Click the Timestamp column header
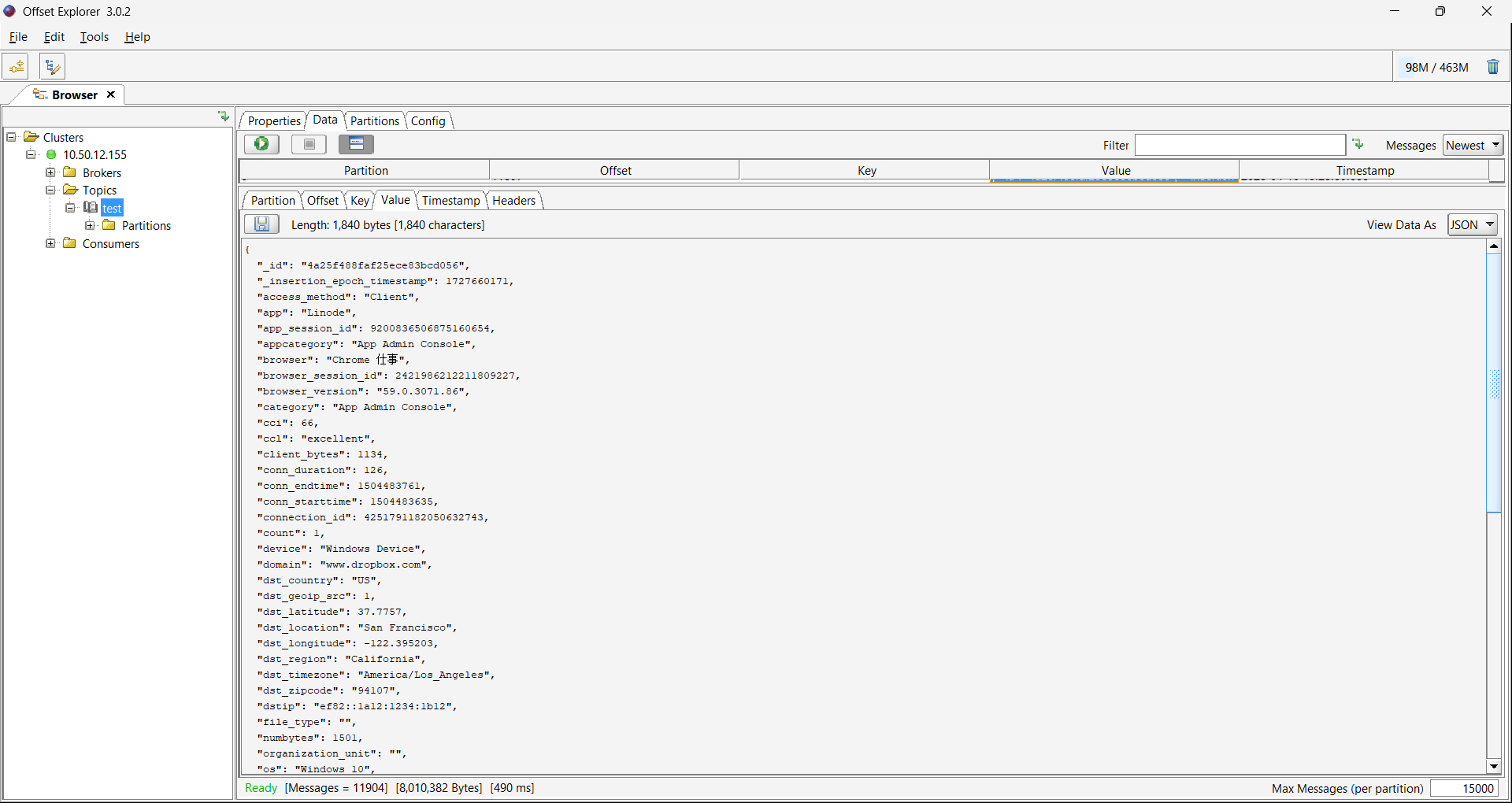Screen dimensions: 1512x803 [1365, 170]
